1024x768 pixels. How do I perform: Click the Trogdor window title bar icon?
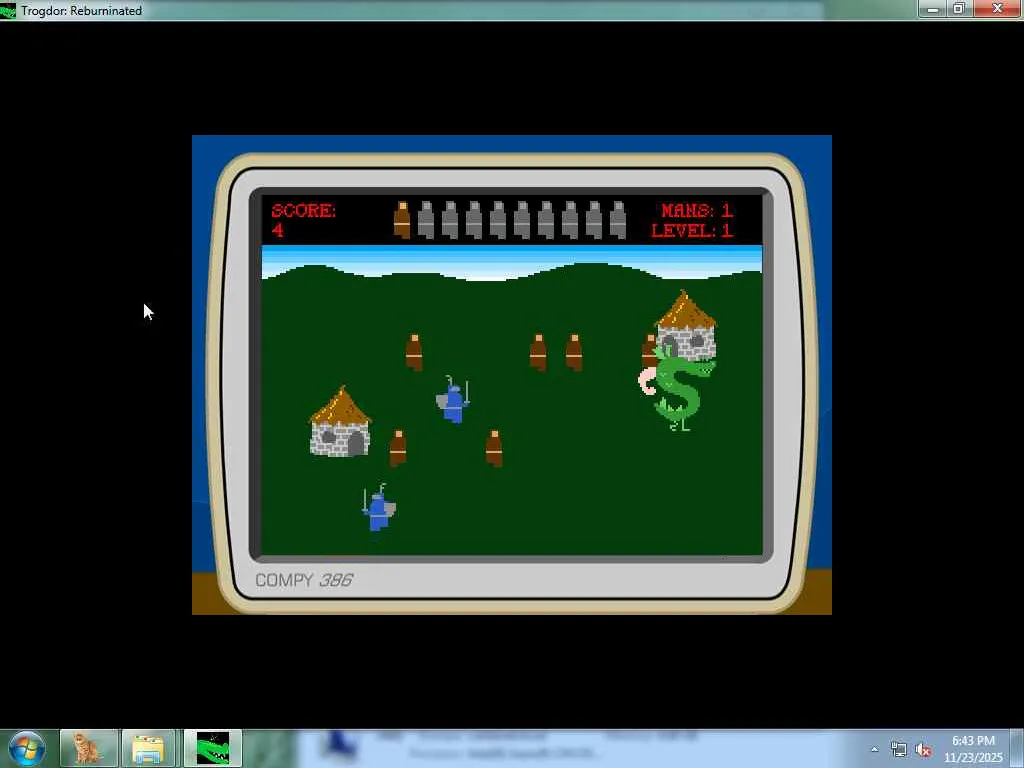point(8,10)
